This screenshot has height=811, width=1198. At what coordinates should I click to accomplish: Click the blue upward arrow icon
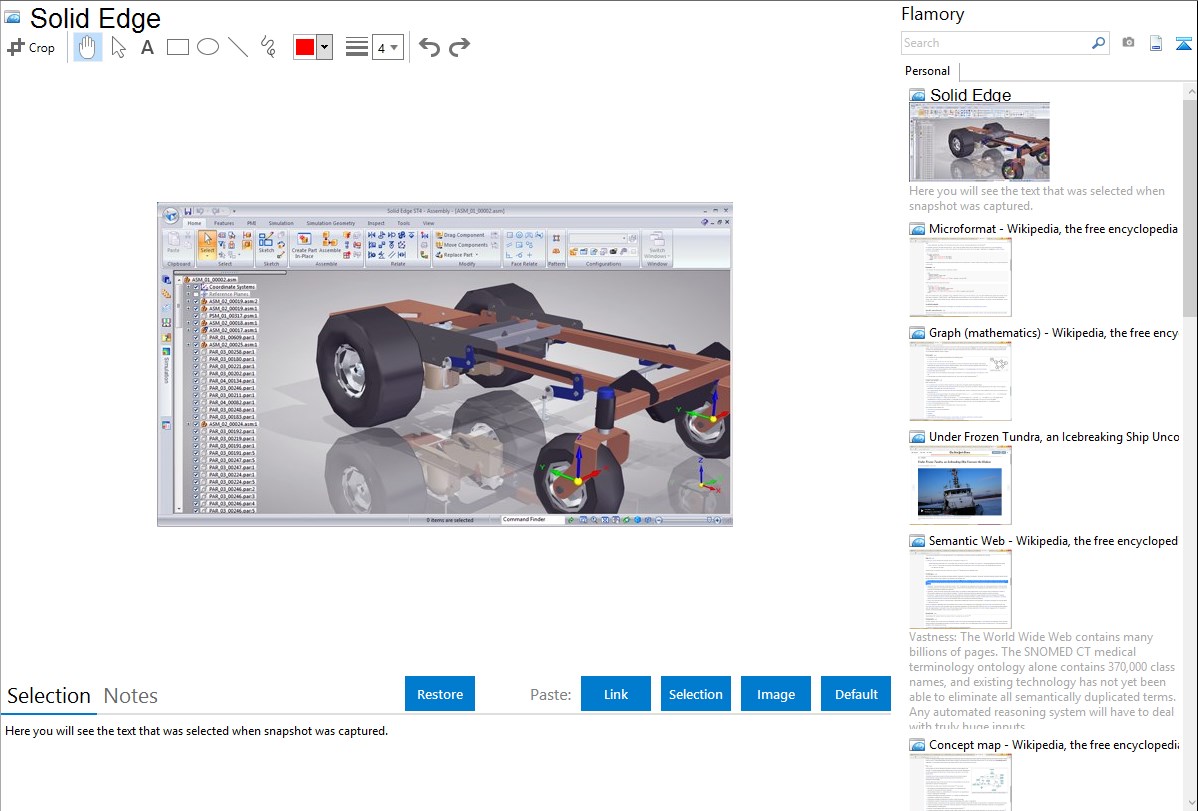pyautogui.click(x=1183, y=43)
